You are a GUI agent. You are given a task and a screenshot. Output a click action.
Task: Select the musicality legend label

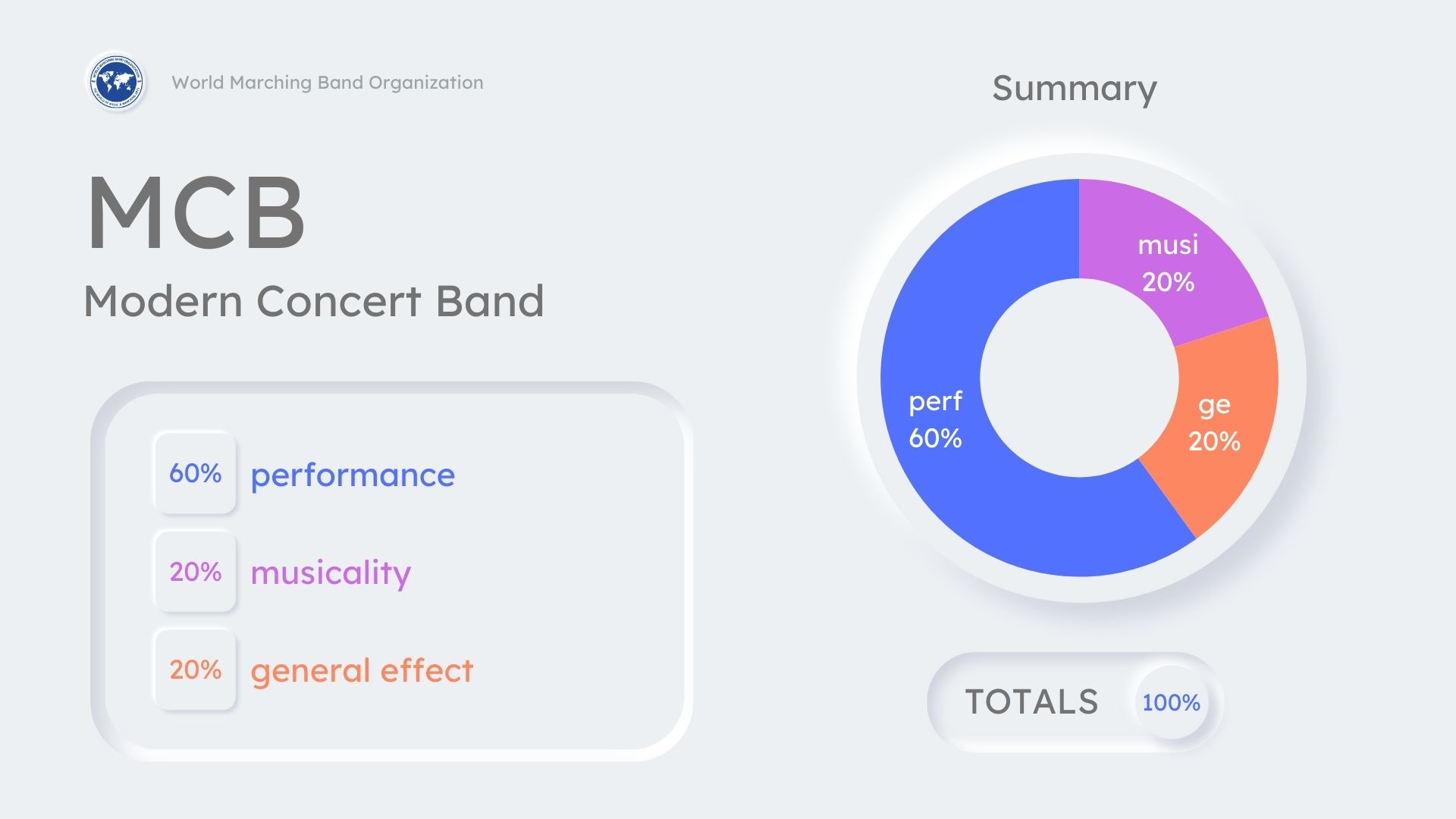[x=331, y=573]
